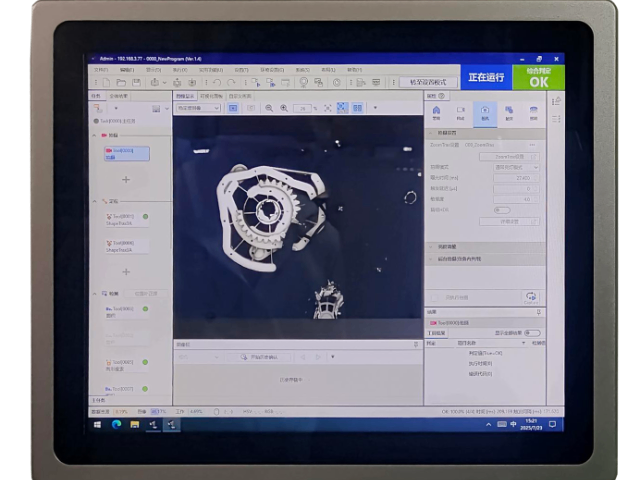Select the Tool[0000] capture tool item

coord(126,153)
